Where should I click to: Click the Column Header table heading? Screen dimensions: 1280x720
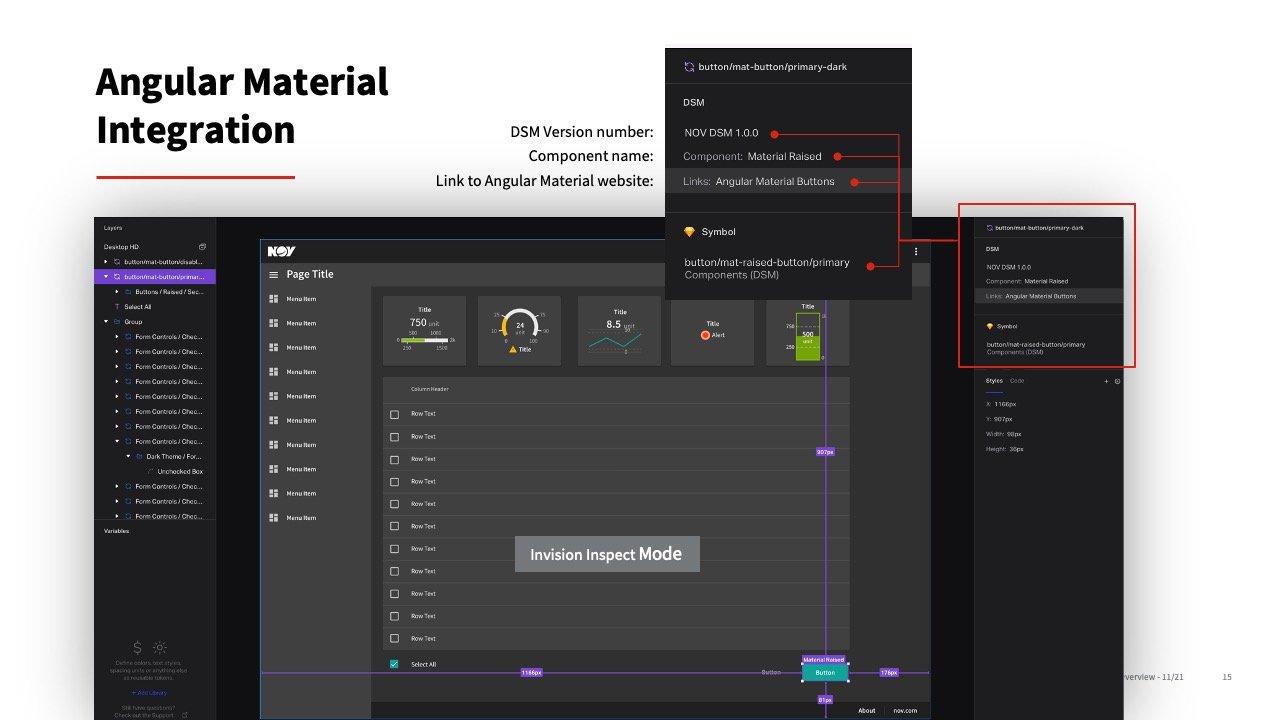point(430,389)
